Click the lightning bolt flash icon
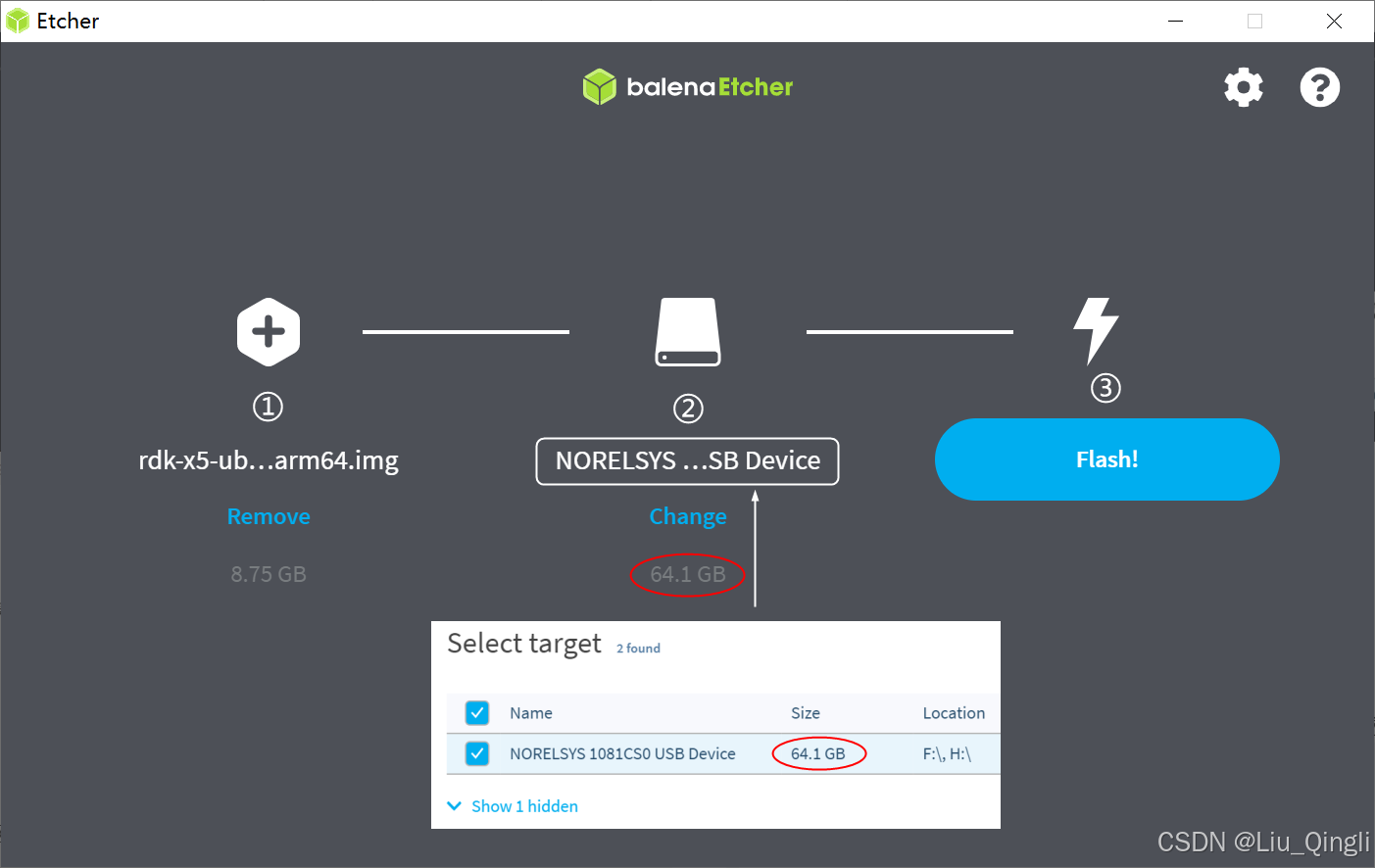 click(1096, 331)
